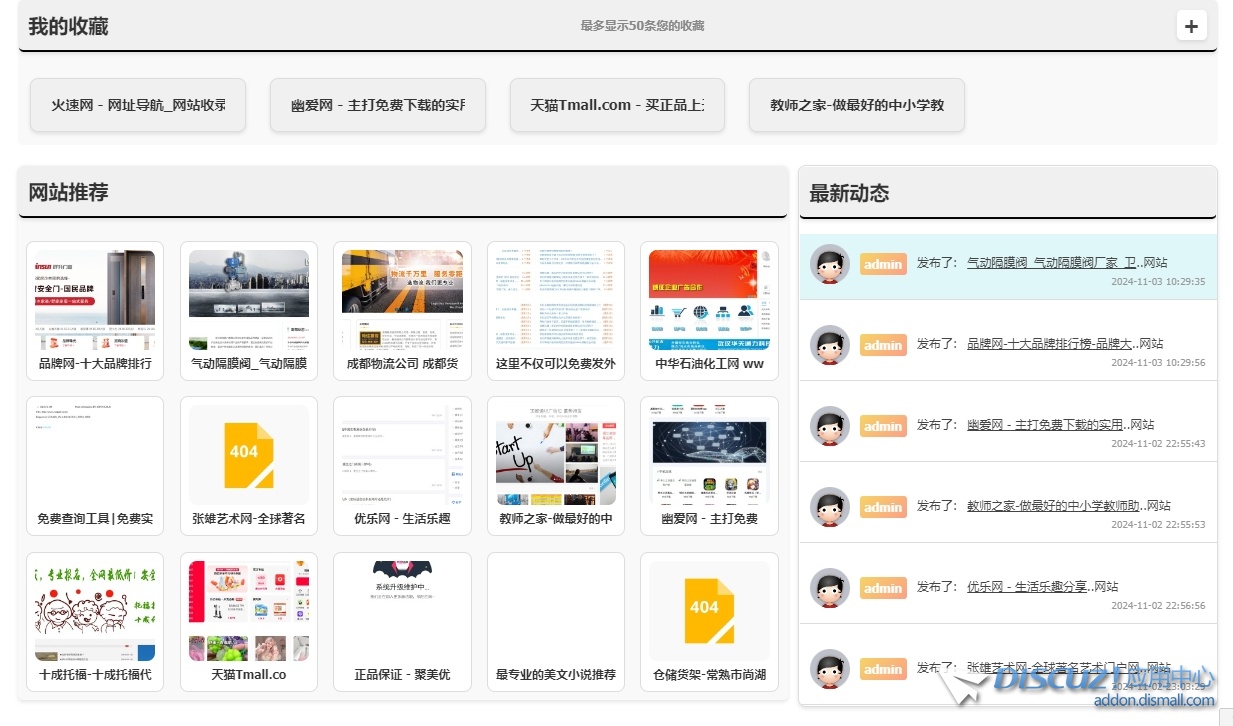The image size is (1233, 726).
Task: Click the admin badge in 品牌网 entry
Action: click(x=883, y=345)
